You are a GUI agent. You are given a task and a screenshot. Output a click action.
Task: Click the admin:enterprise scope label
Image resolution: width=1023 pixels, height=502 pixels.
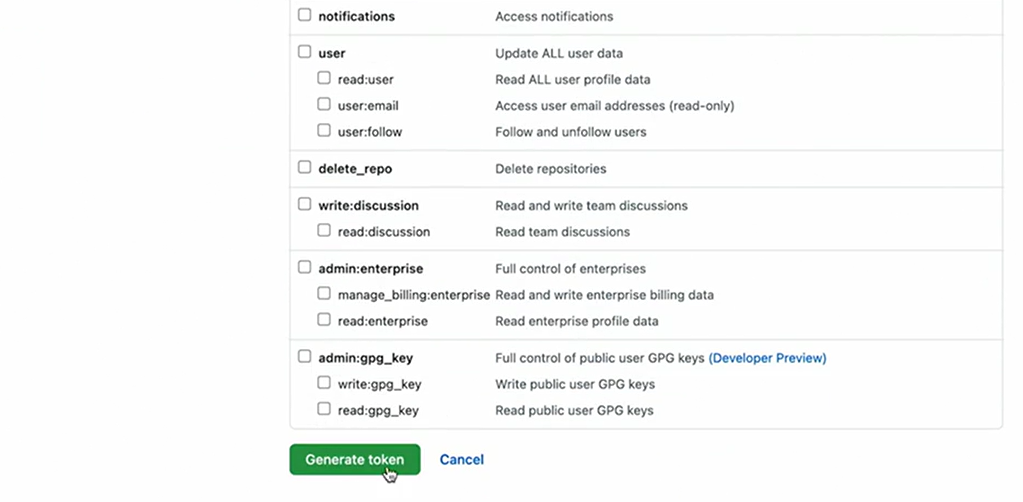(x=370, y=269)
